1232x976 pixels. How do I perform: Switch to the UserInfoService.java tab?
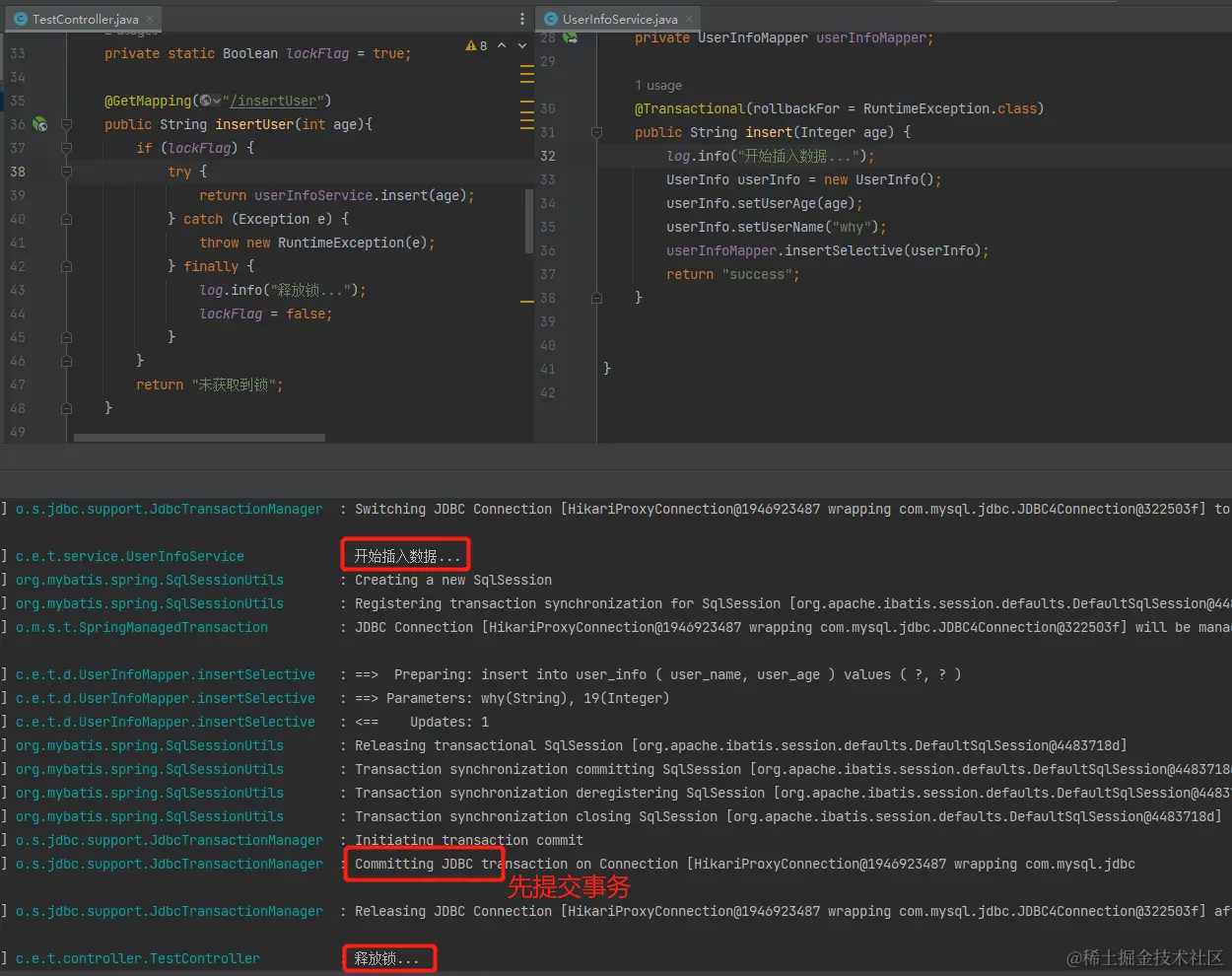(x=620, y=19)
